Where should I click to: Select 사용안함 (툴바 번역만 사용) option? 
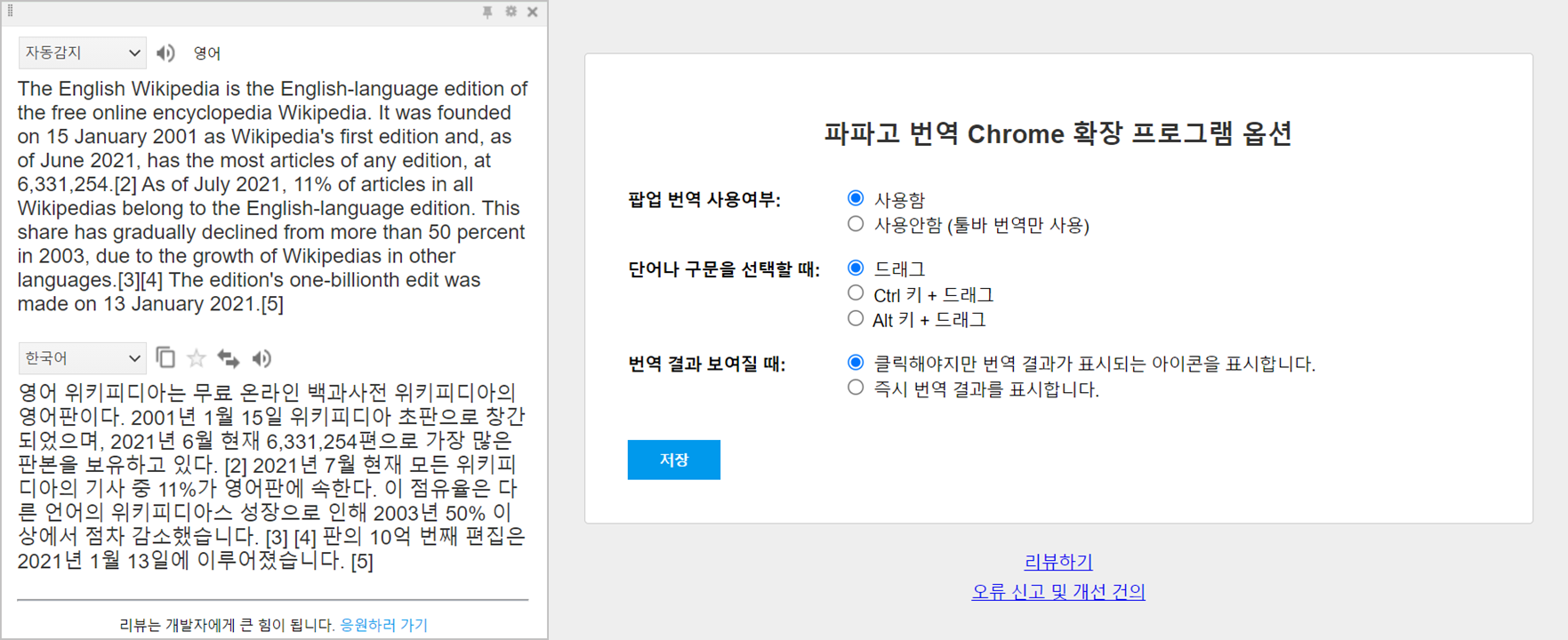point(856,224)
